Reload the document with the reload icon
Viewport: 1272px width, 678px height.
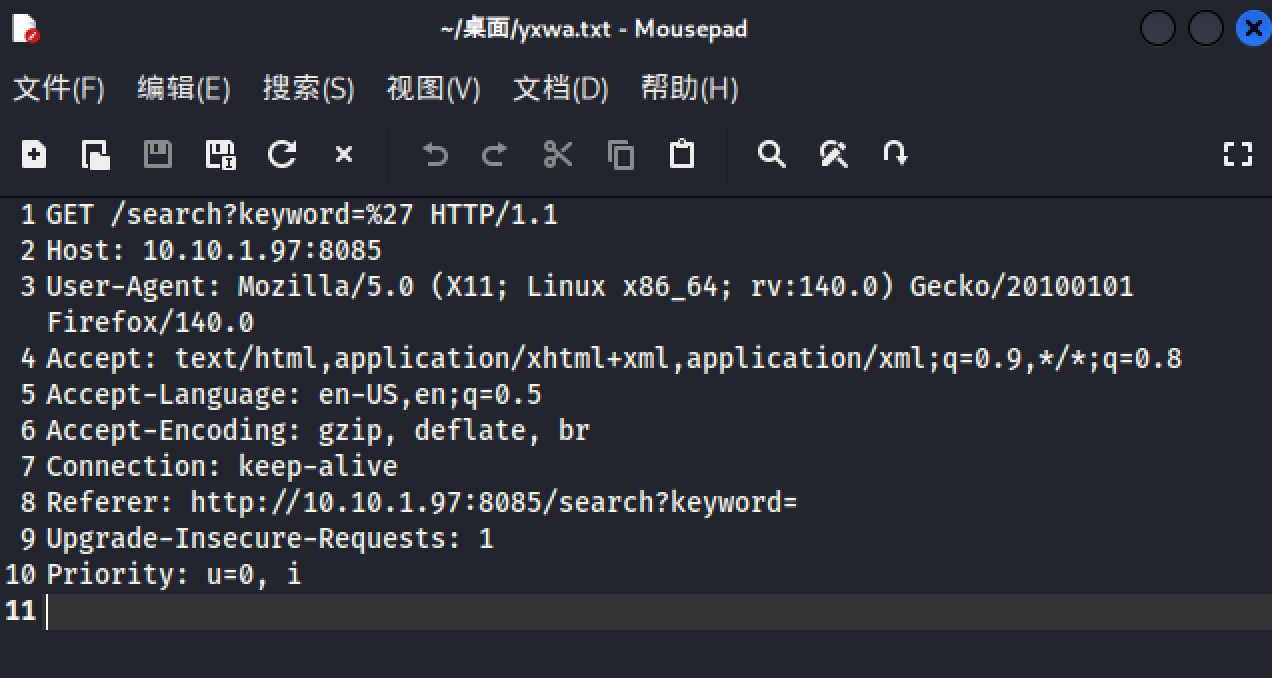(x=282, y=154)
